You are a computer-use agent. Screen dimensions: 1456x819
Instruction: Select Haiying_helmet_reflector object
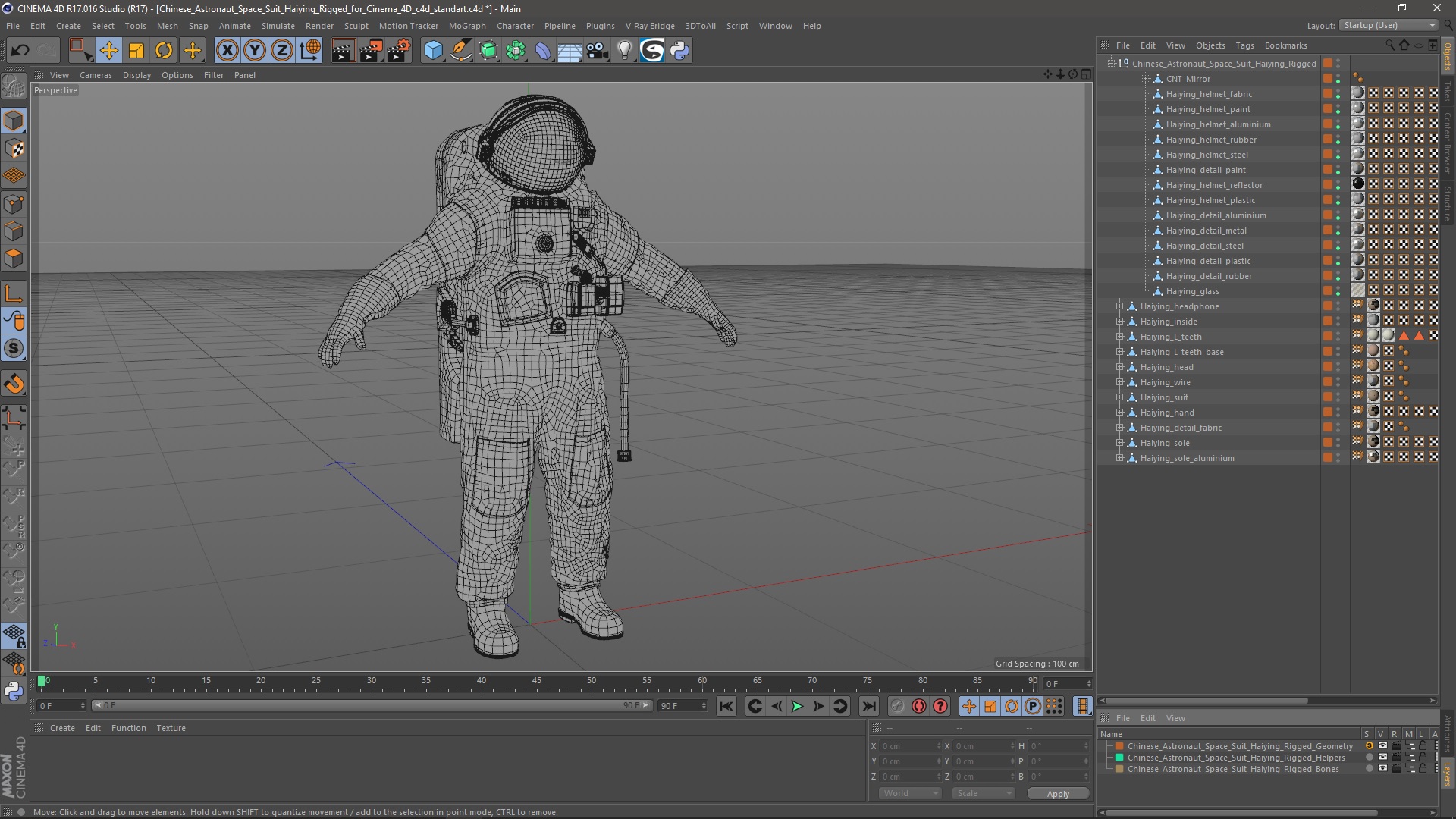[1214, 185]
